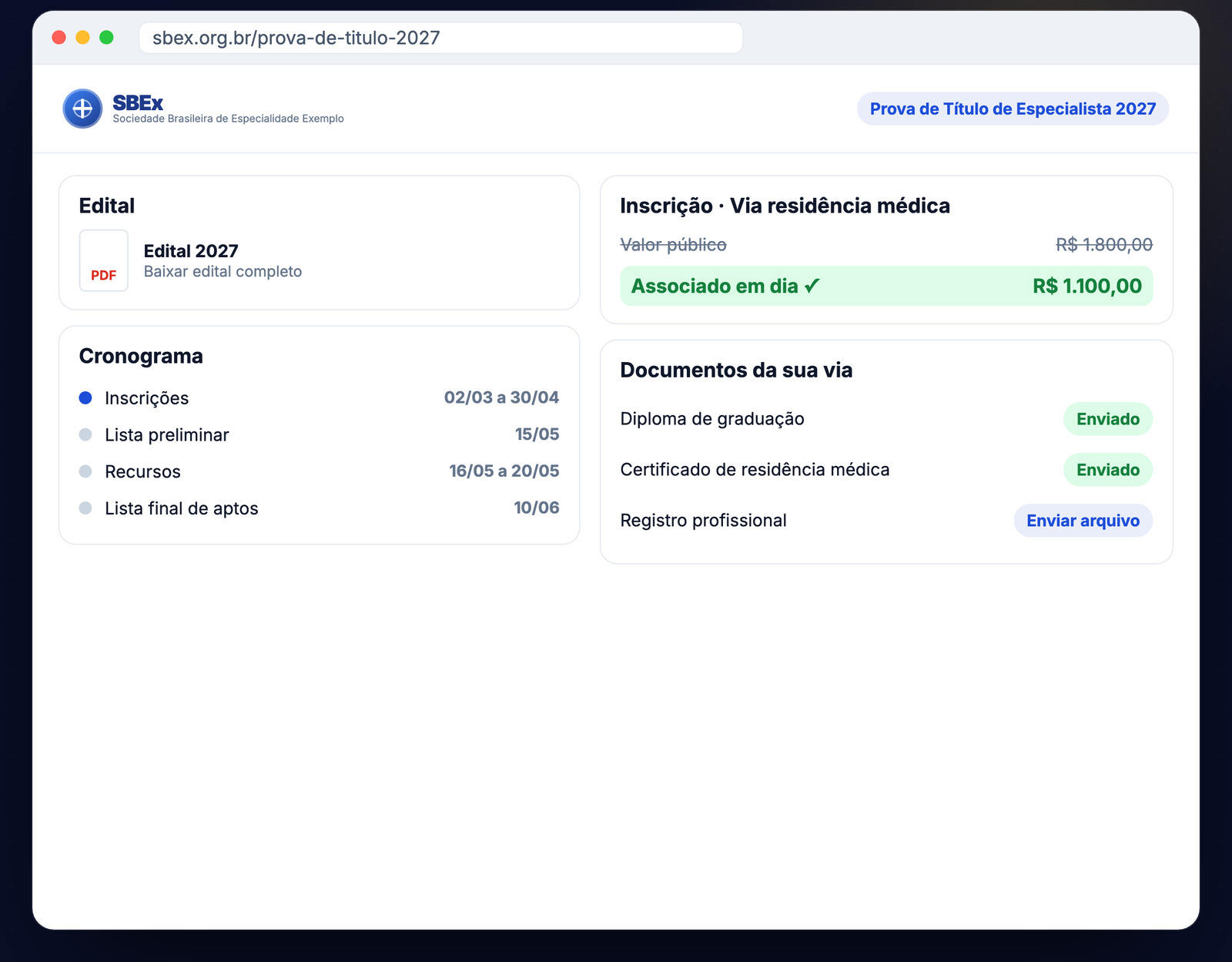
Task: Click the Enviado badge for Diploma de graduação
Action: 1107,419
